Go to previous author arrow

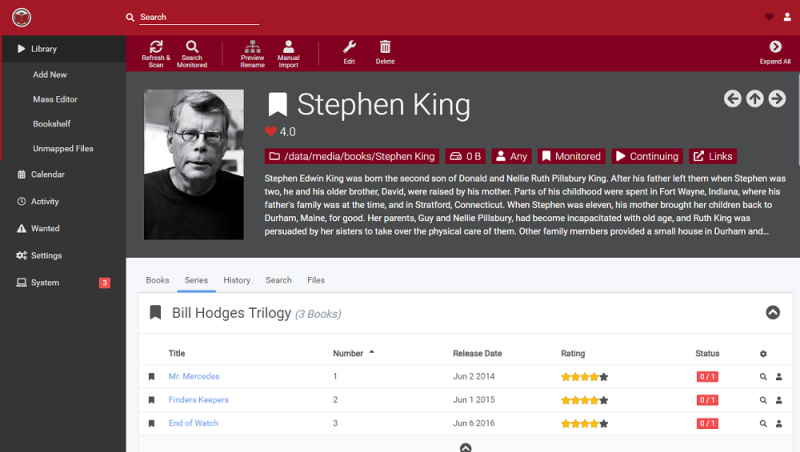[733, 98]
